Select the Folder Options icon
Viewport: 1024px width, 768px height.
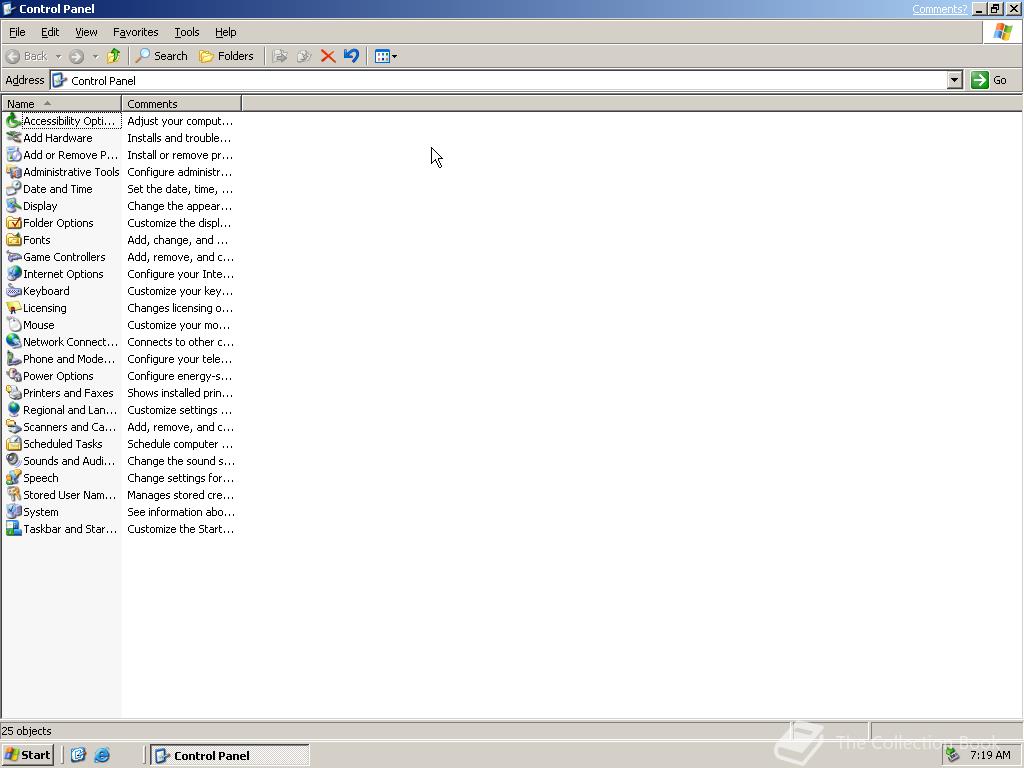coord(14,223)
